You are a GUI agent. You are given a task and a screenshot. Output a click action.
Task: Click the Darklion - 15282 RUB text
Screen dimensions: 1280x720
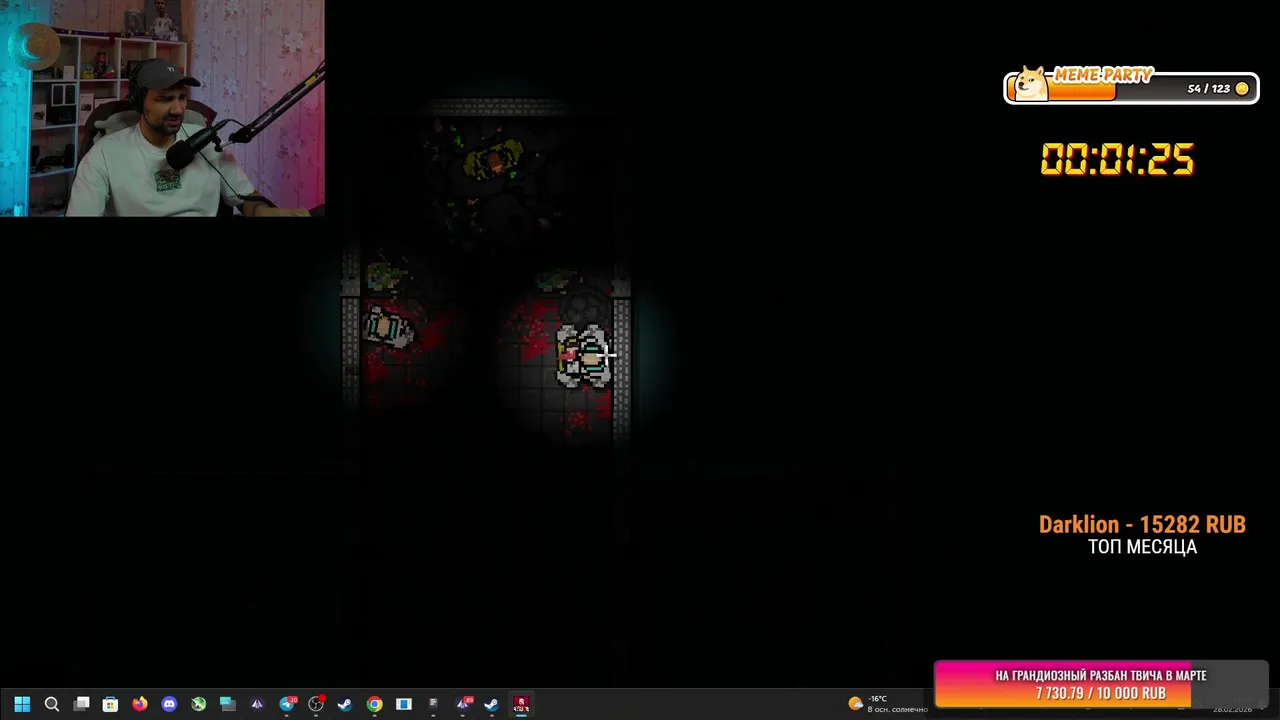(1142, 524)
